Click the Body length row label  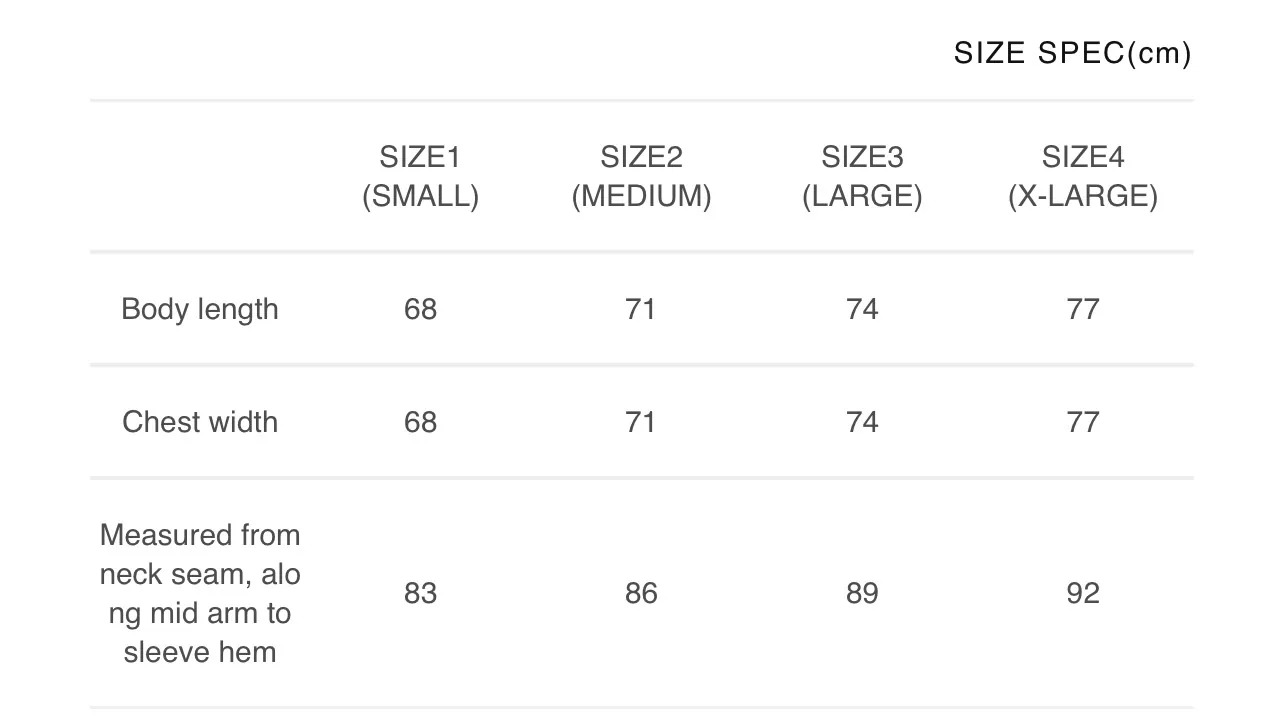200,309
